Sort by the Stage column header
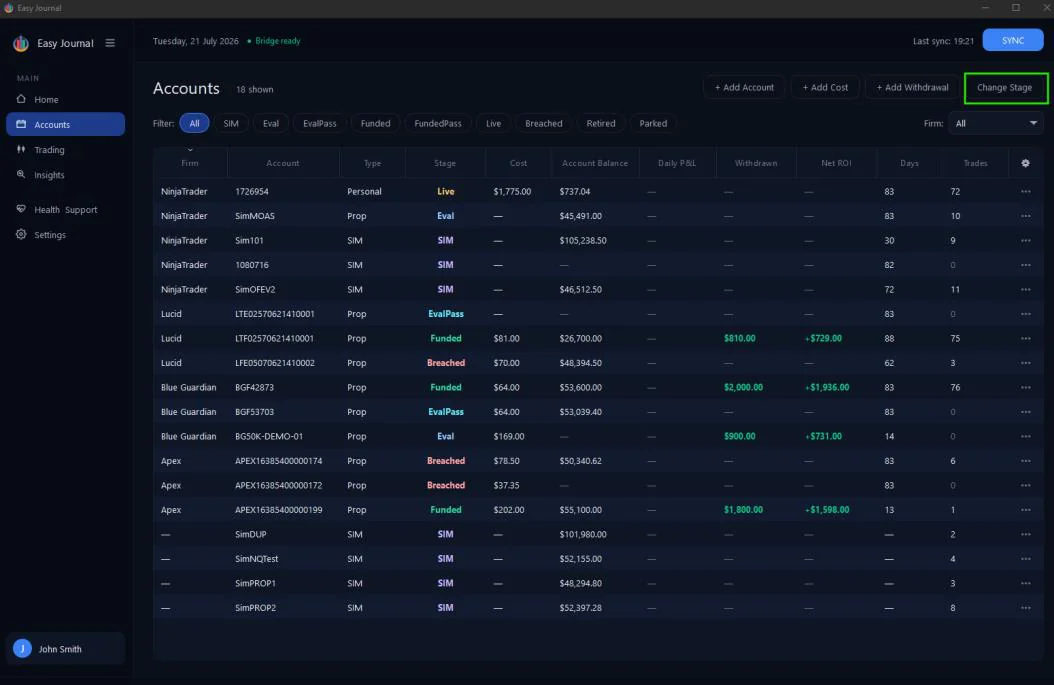 [x=444, y=163]
